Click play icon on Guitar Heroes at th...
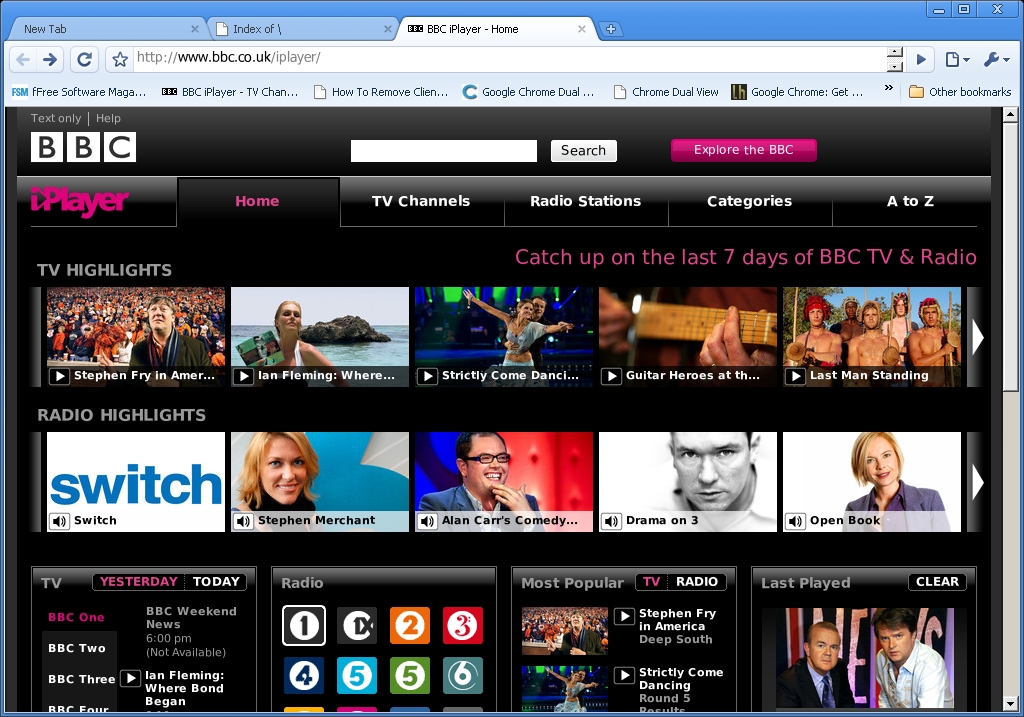This screenshot has width=1024, height=717. [612, 376]
